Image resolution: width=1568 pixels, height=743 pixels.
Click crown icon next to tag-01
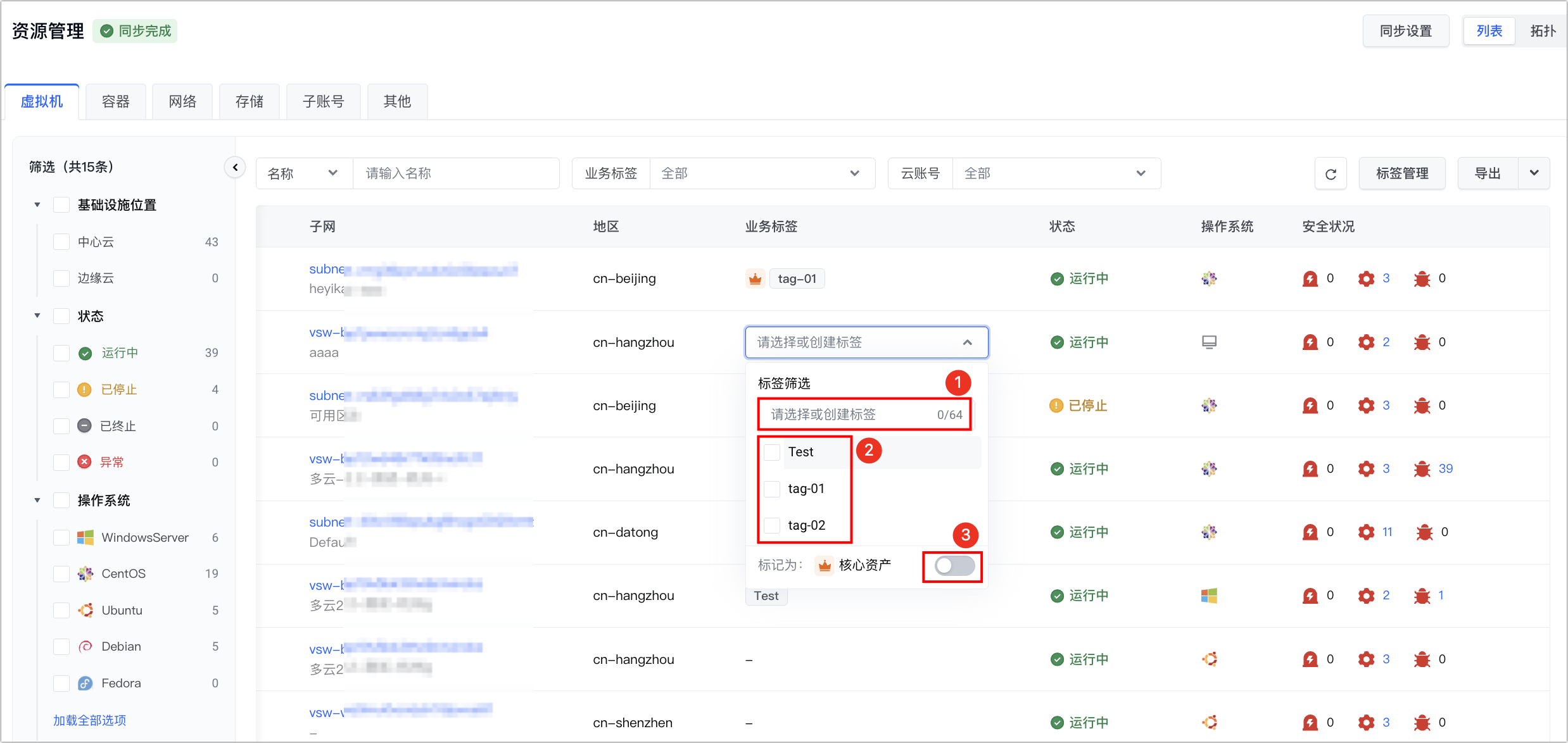(755, 278)
